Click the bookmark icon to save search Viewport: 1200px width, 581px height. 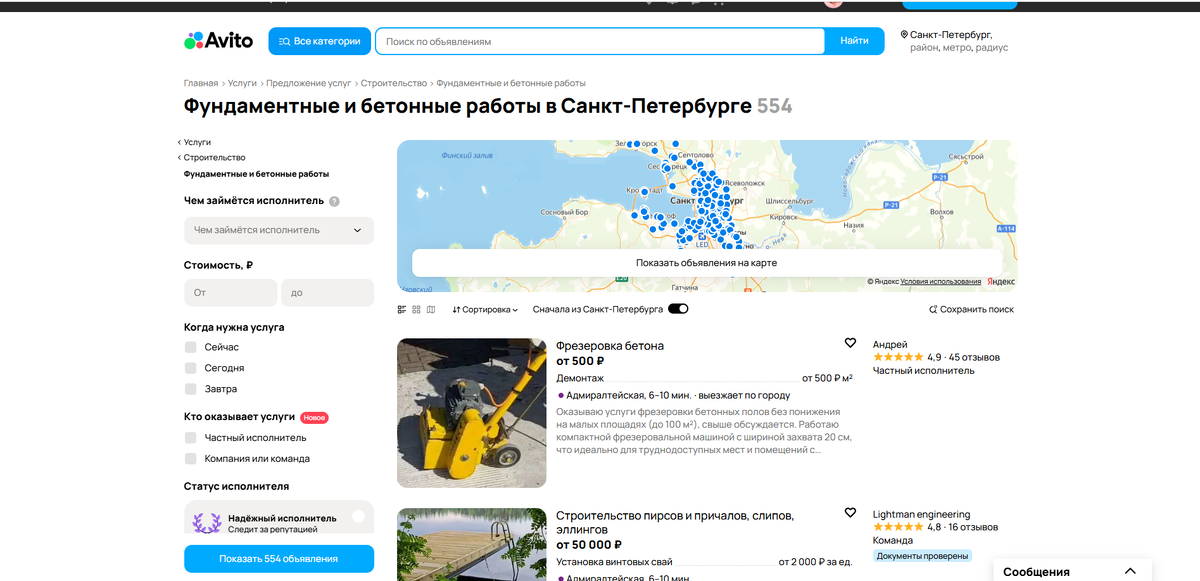pos(934,309)
